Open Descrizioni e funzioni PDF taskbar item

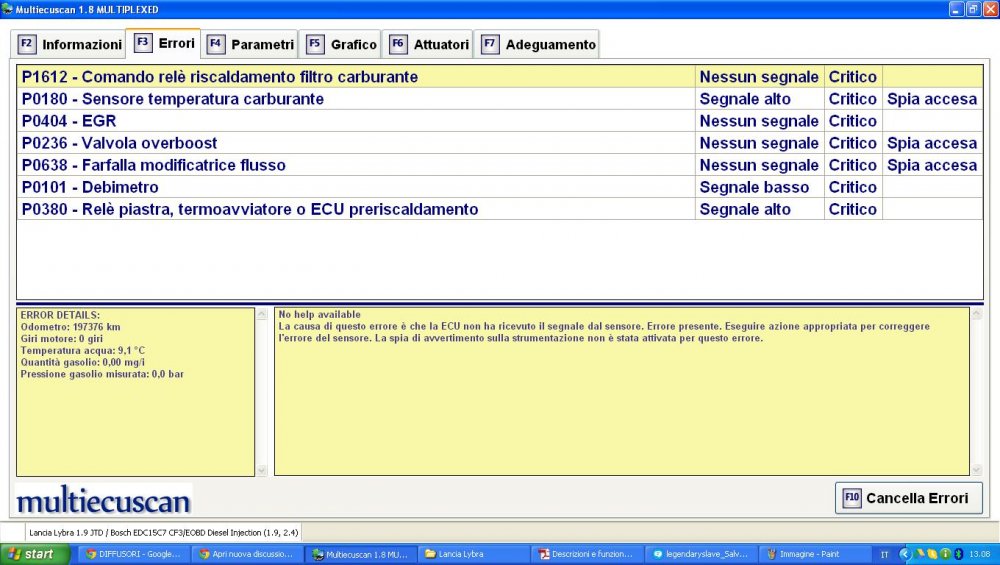[x=585, y=554]
